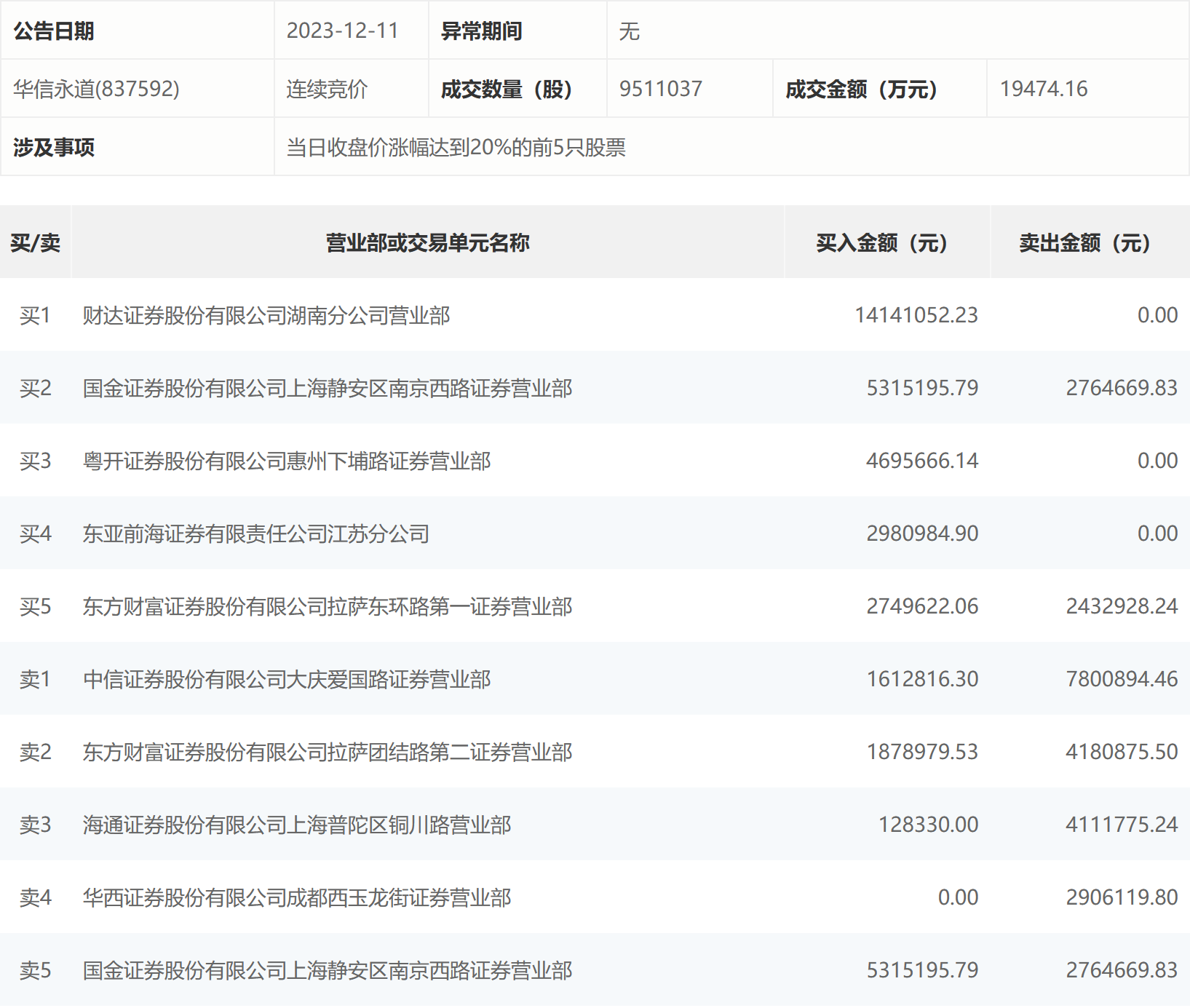Select the trade volume 9511037
The height and width of the screenshot is (1008, 1190).
tap(661, 89)
